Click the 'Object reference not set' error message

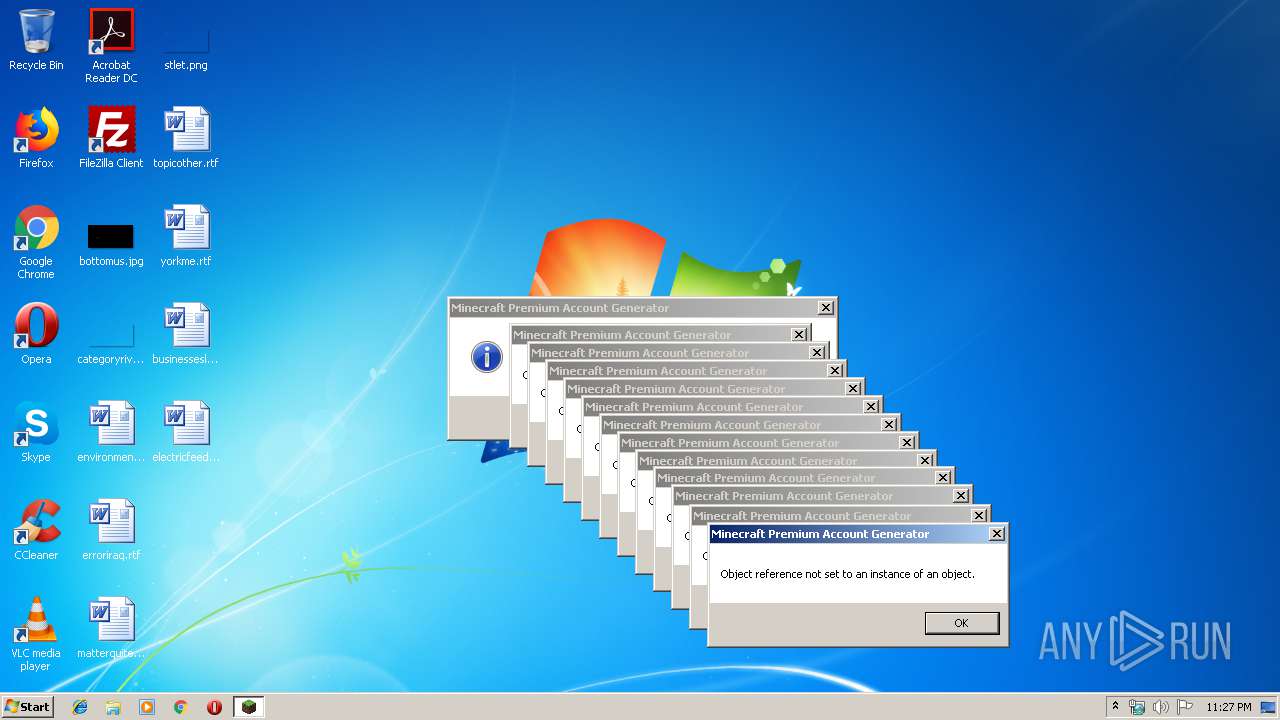point(847,574)
